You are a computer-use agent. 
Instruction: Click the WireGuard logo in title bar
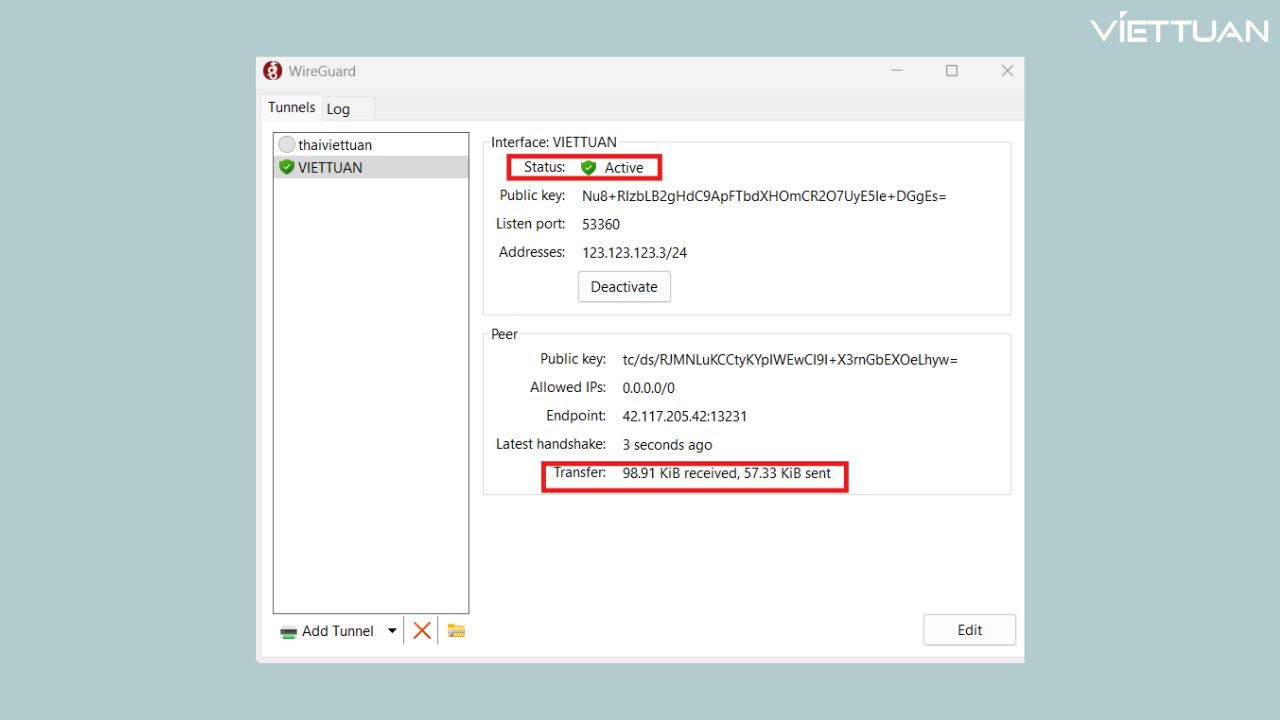click(x=272, y=71)
